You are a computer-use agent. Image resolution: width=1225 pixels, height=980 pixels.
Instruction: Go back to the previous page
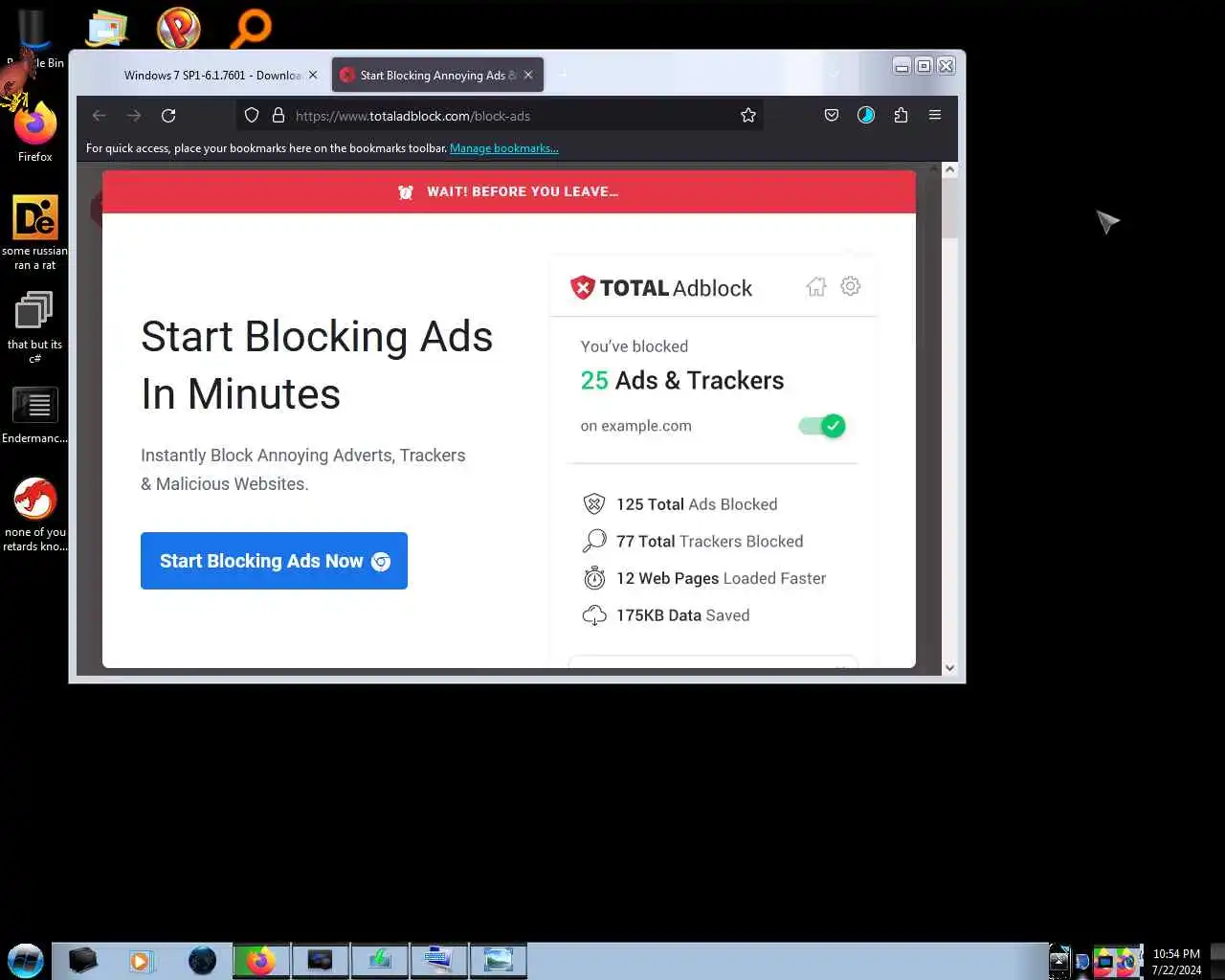[99, 116]
